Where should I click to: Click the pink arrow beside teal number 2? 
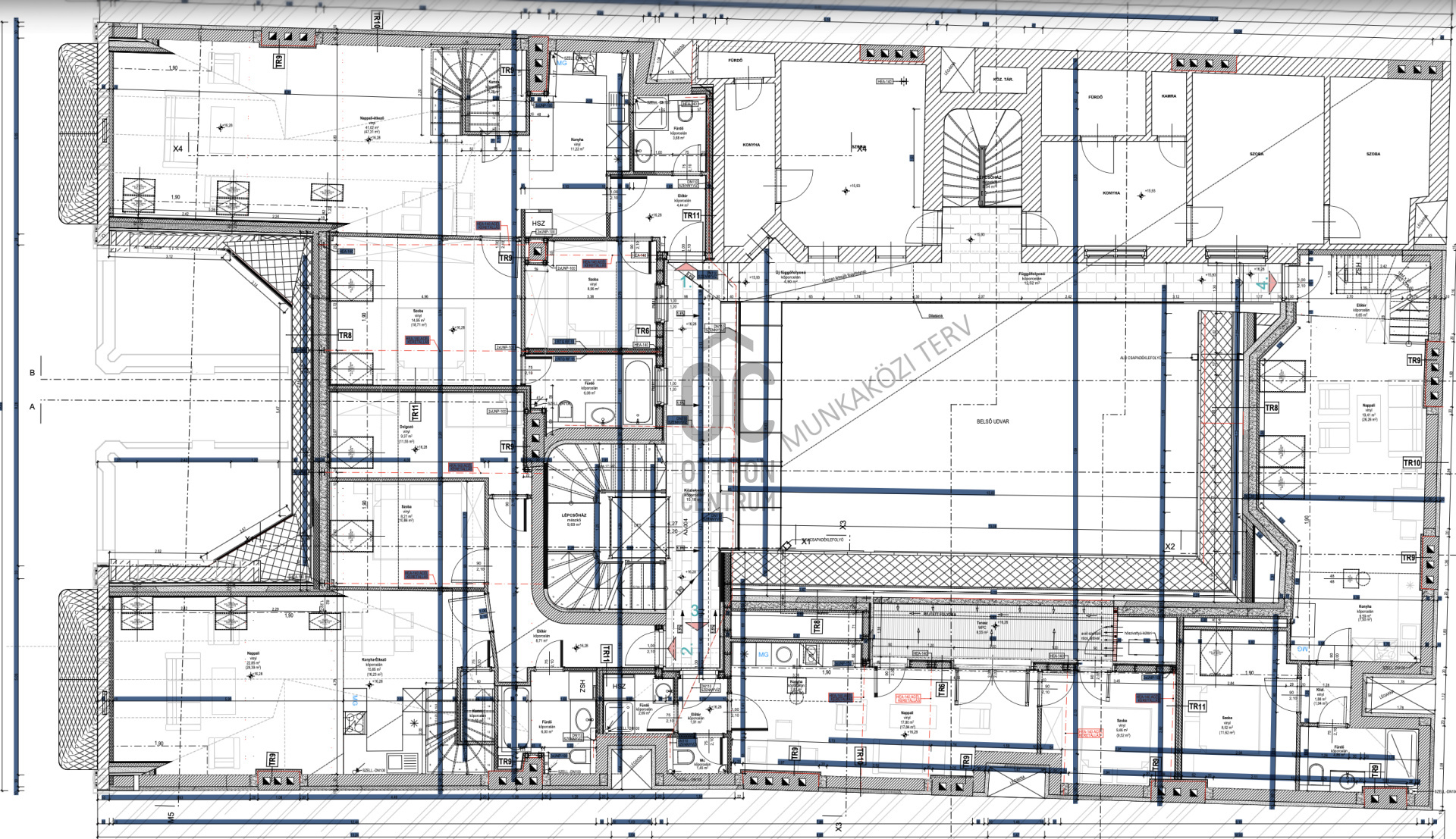click(673, 650)
